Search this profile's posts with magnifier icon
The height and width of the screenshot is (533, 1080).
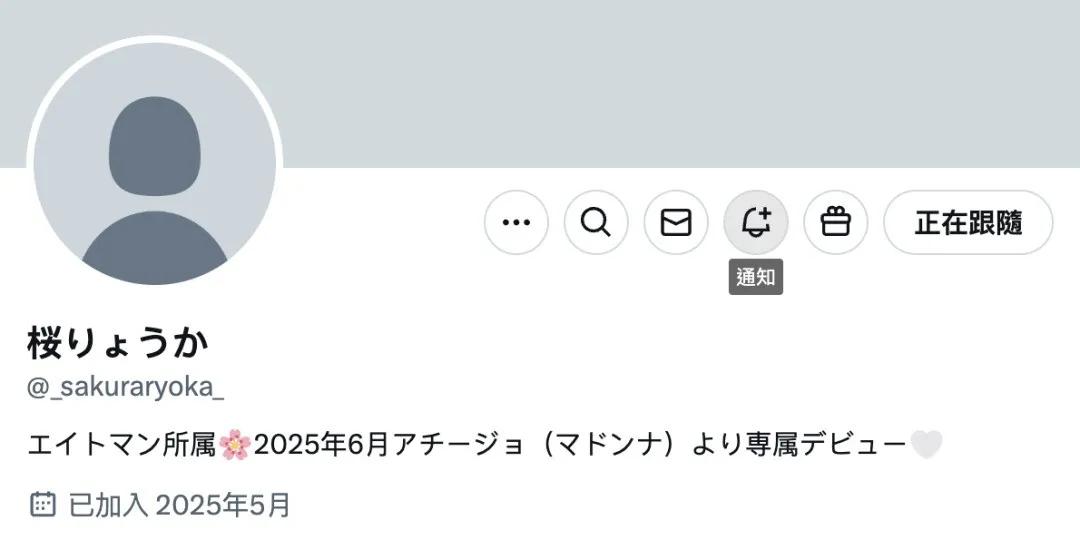pos(596,222)
